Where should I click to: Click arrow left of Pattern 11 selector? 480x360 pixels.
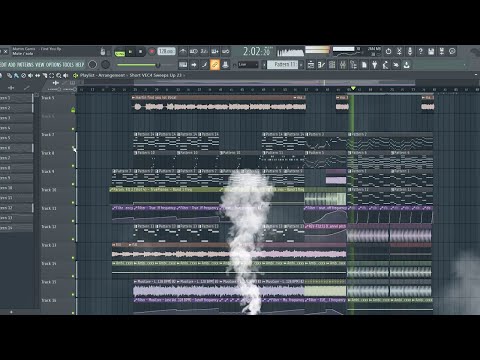(x=264, y=65)
